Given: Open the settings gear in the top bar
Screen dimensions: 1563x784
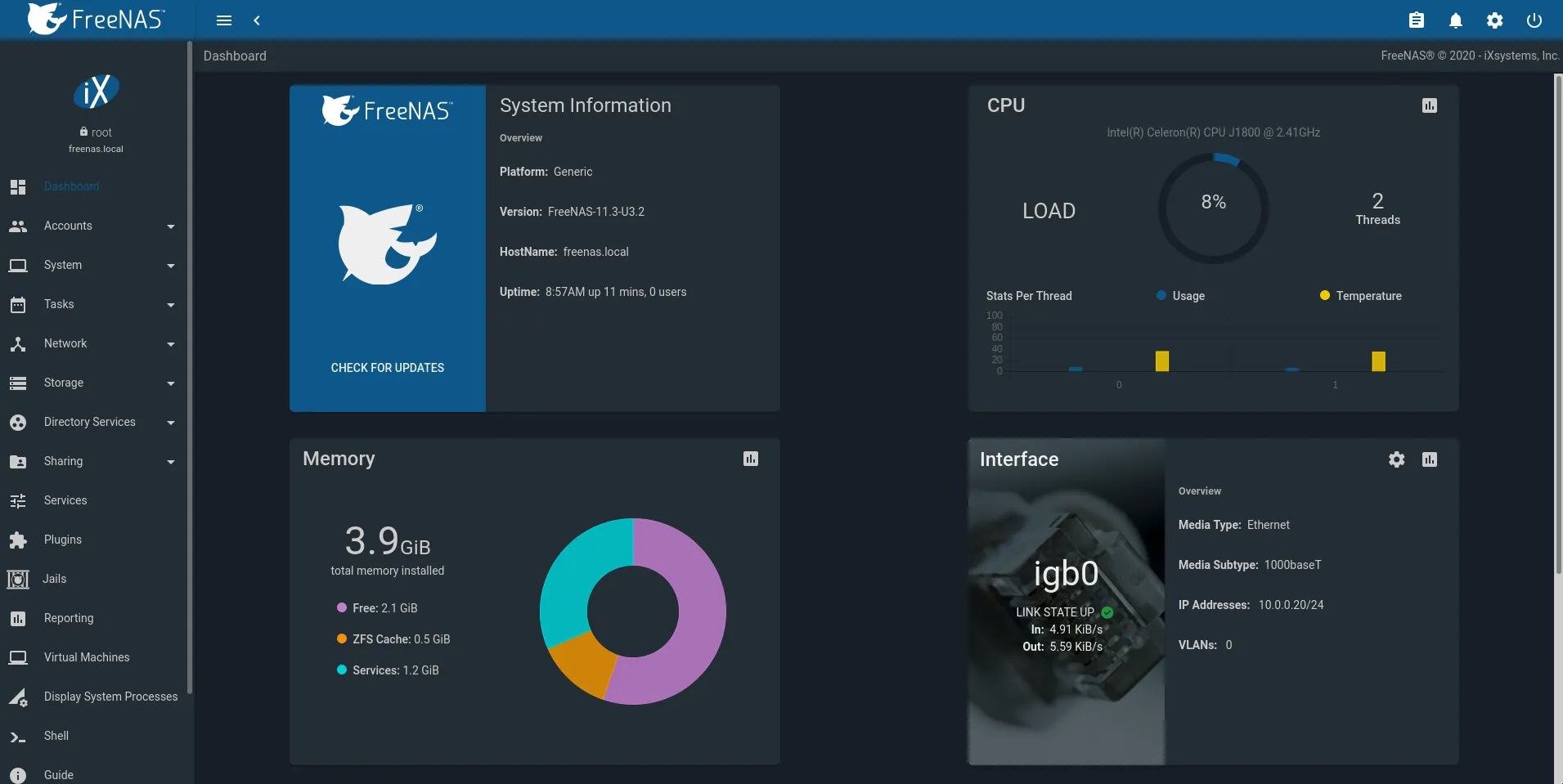Looking at the screenshot, I should (x=1495, y=20).
